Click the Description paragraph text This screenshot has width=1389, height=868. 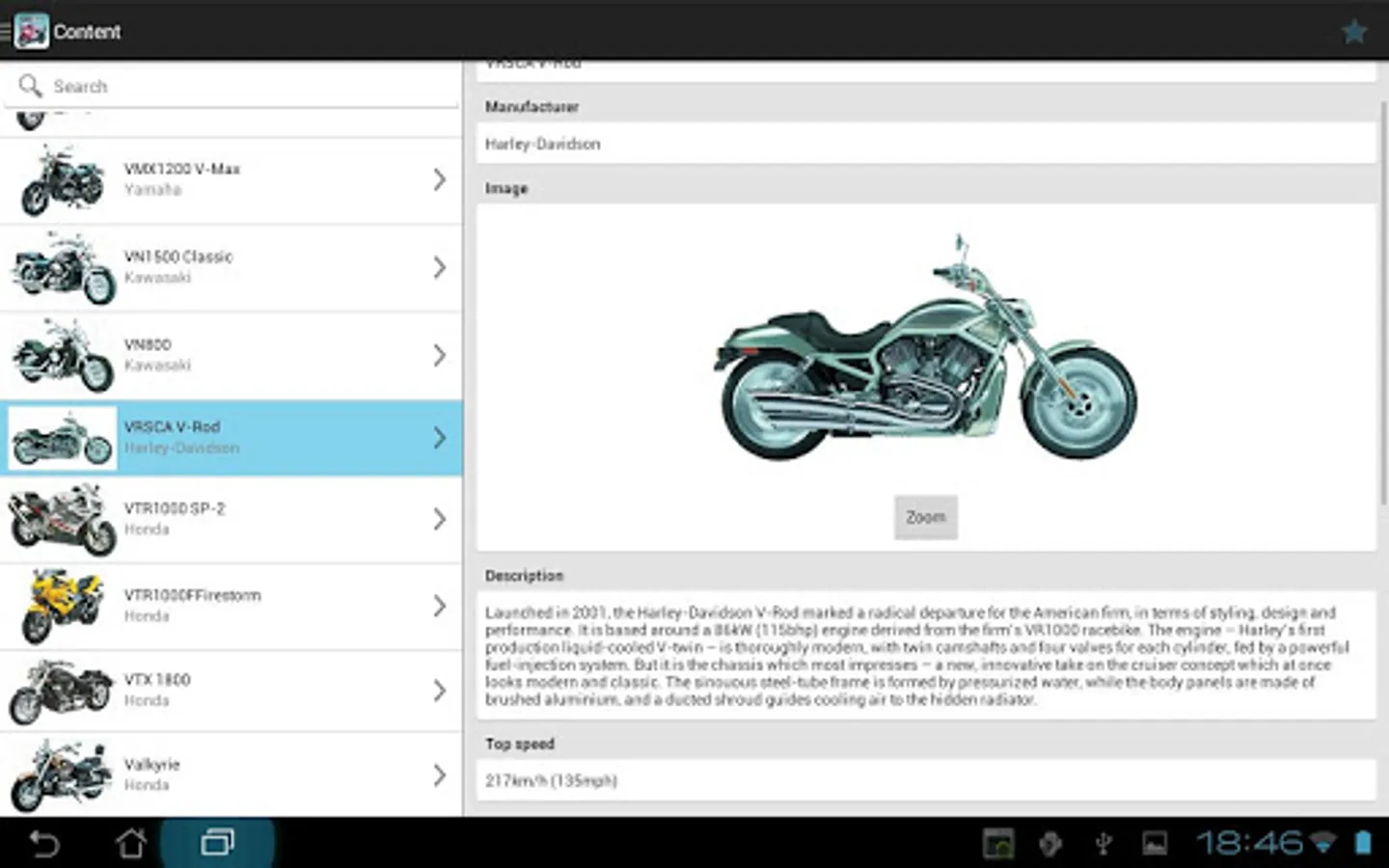(916, 656)
